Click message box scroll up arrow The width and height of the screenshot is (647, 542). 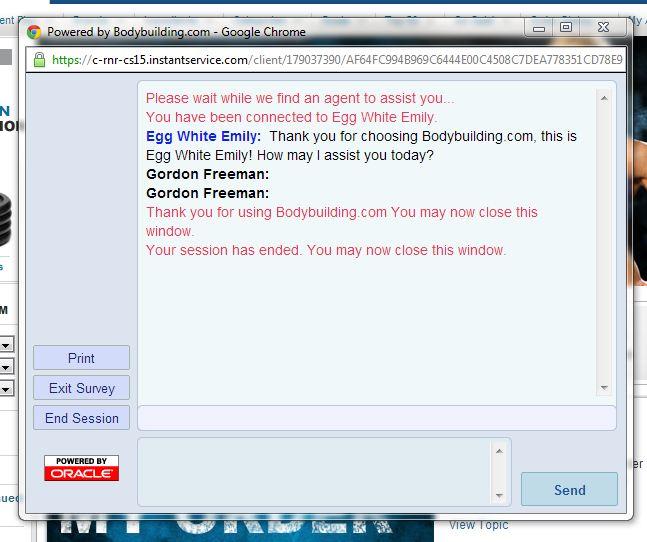[x=499, y=451]
